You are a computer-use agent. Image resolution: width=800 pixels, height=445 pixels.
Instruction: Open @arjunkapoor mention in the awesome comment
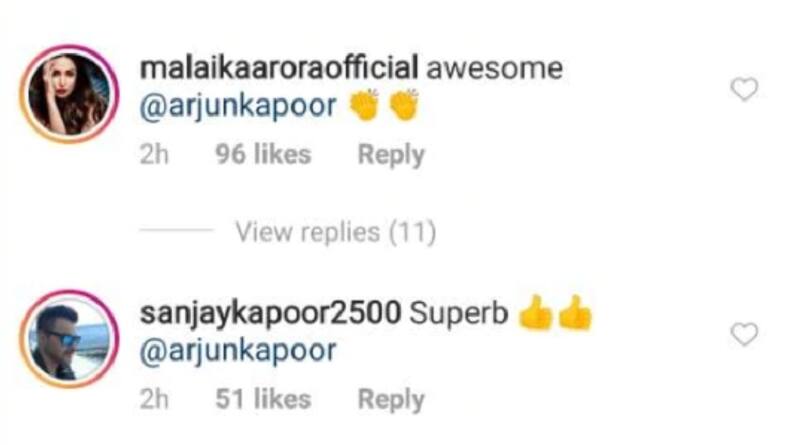[238, 107]
